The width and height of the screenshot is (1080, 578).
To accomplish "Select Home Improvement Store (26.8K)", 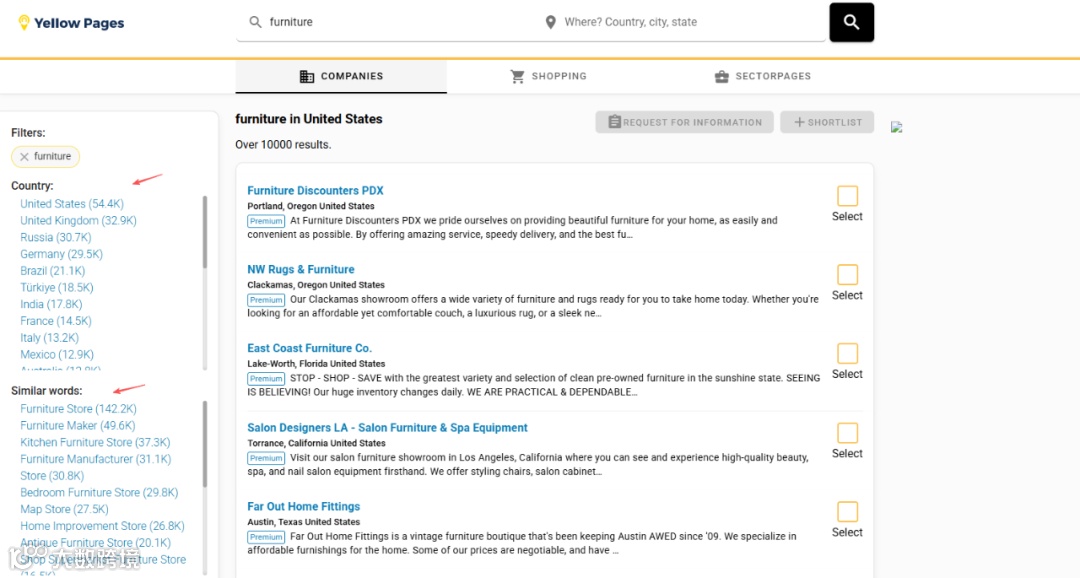I will tap(103, 526).
